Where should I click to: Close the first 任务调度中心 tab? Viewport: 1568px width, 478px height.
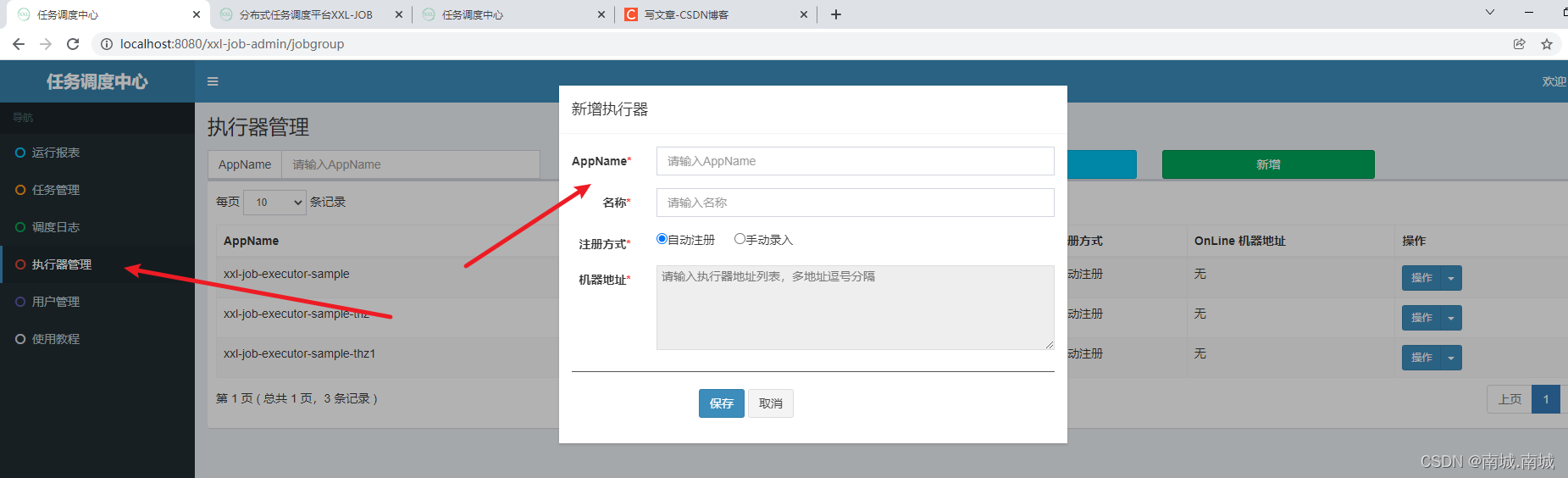[x=197, y=14]
